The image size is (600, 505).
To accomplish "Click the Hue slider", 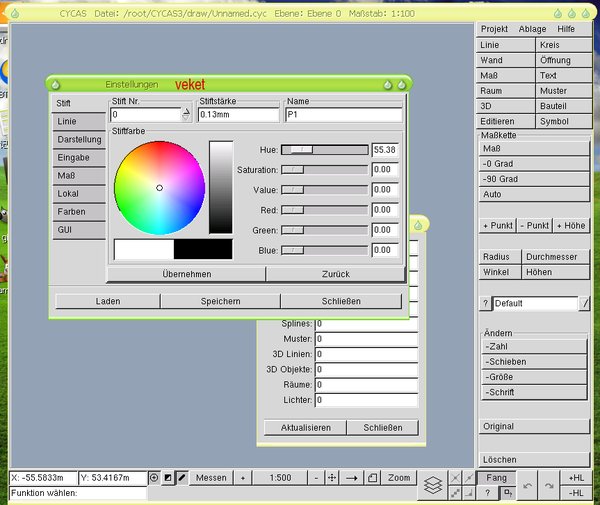I will point(324,149).
